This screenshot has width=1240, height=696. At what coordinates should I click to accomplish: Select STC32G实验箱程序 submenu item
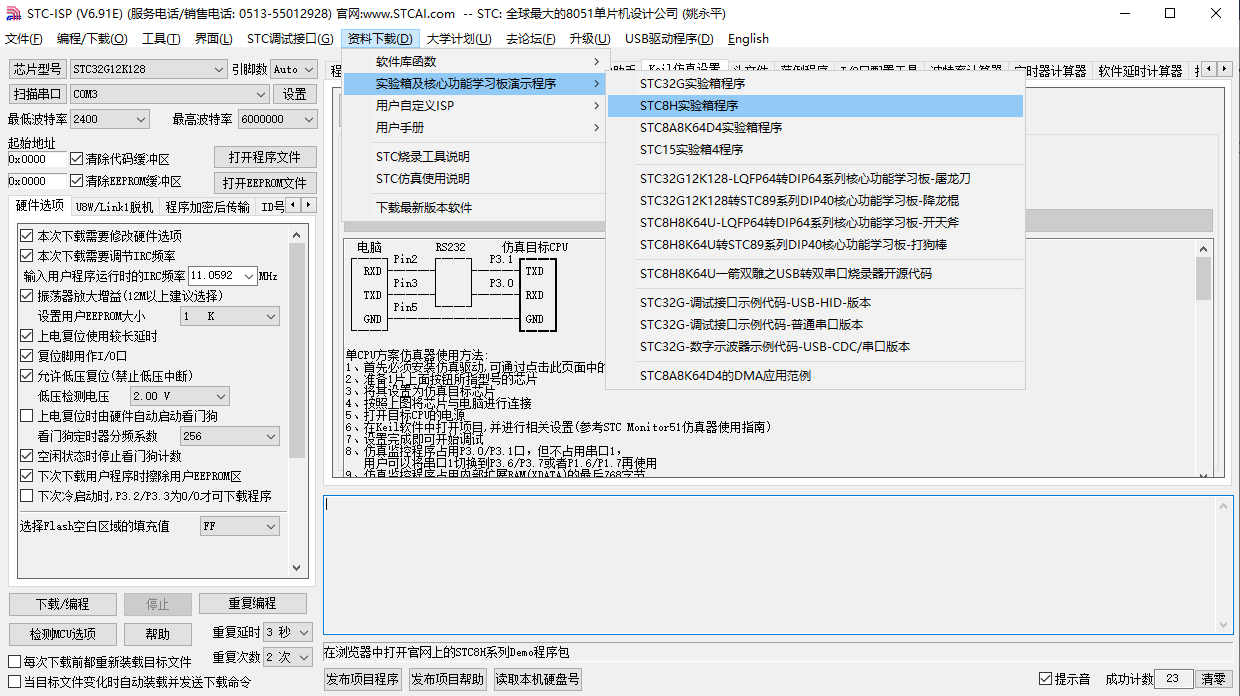pyautogui.click(x=815, y=84)
